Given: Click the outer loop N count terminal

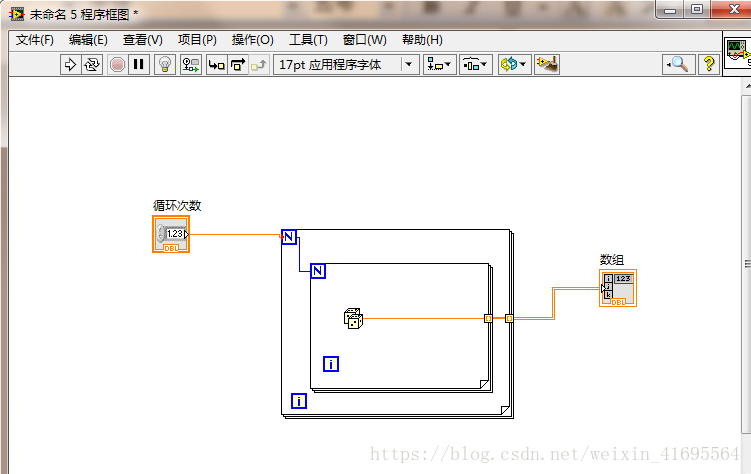Looking at the screenshot, I should (289, 237).
